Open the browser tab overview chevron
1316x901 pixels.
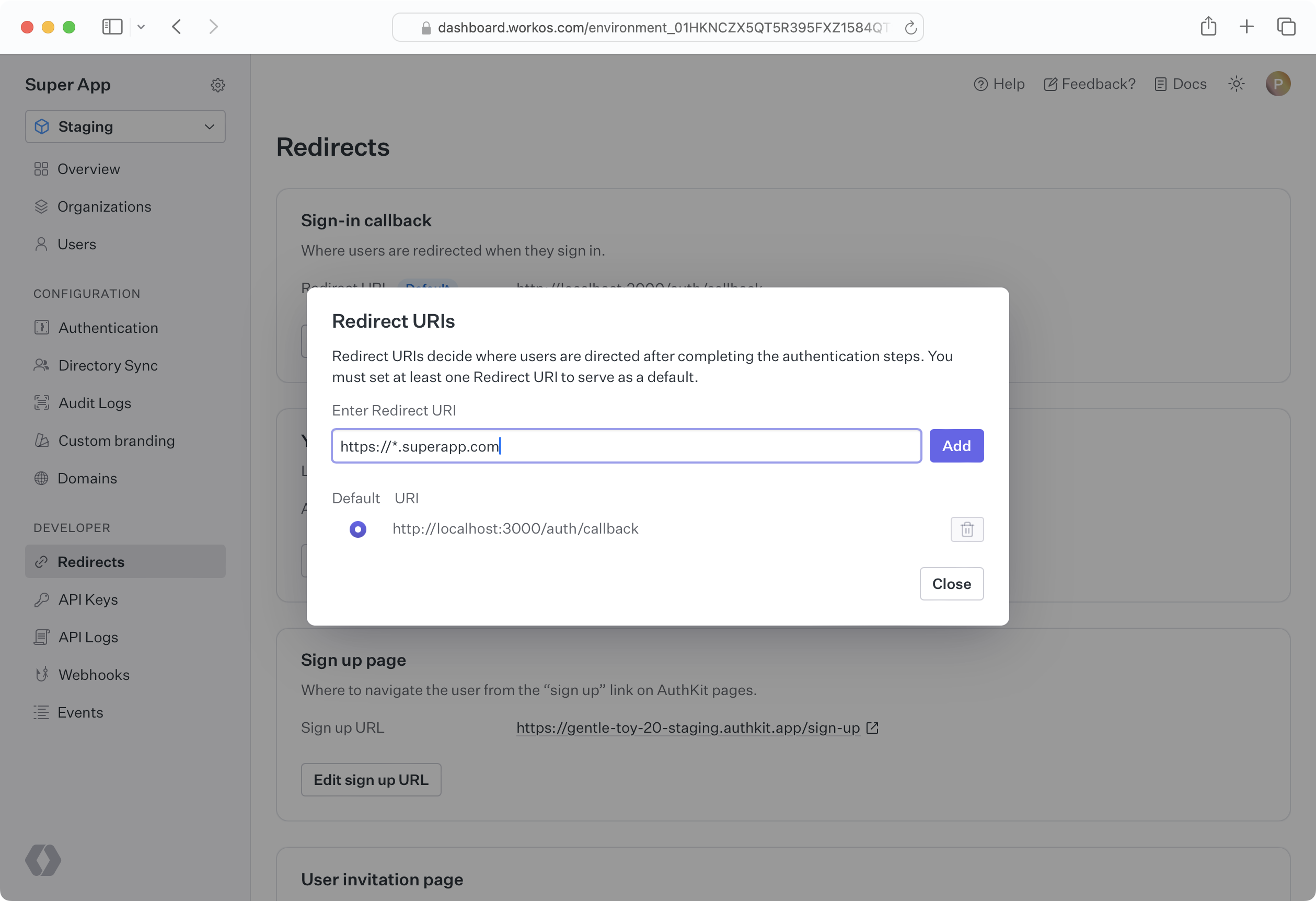[142, 27]
